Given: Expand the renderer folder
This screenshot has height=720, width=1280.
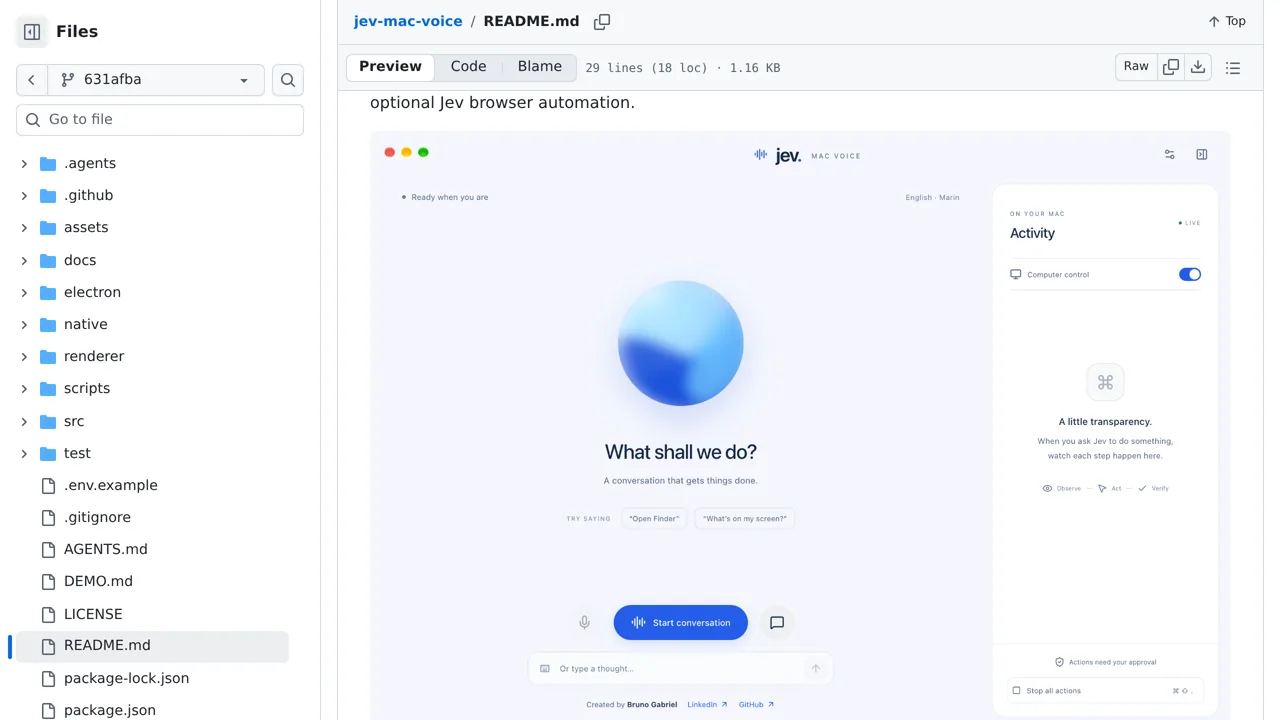Looking at the screenshot, I should point(24,356).
